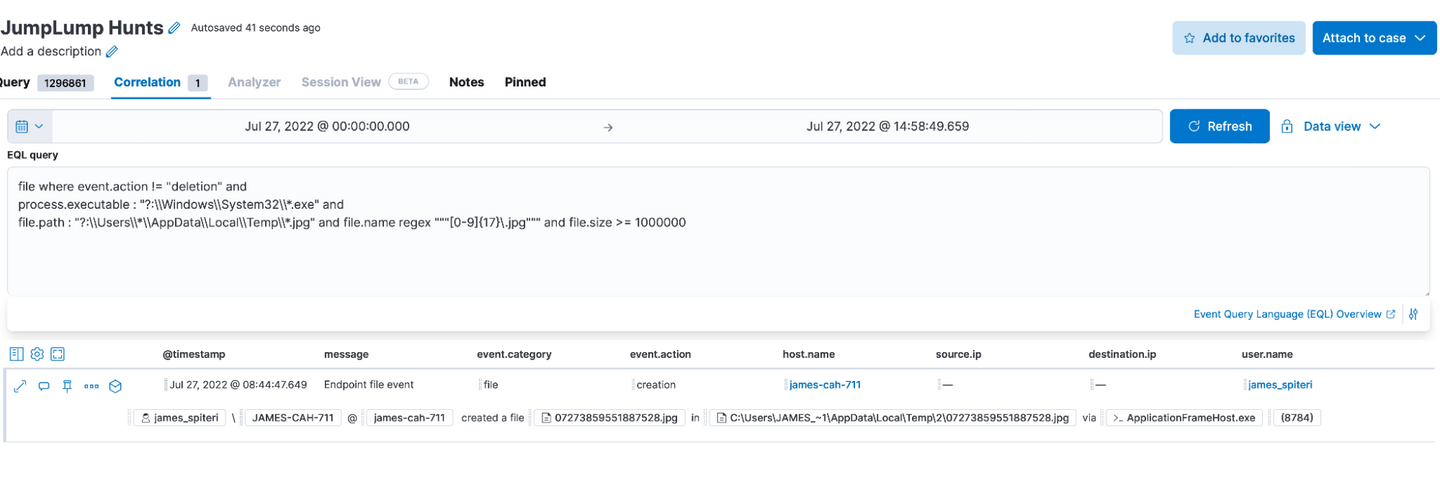Open the three-dots more actions for the event

pyautogui.click(x=91, y=386)
